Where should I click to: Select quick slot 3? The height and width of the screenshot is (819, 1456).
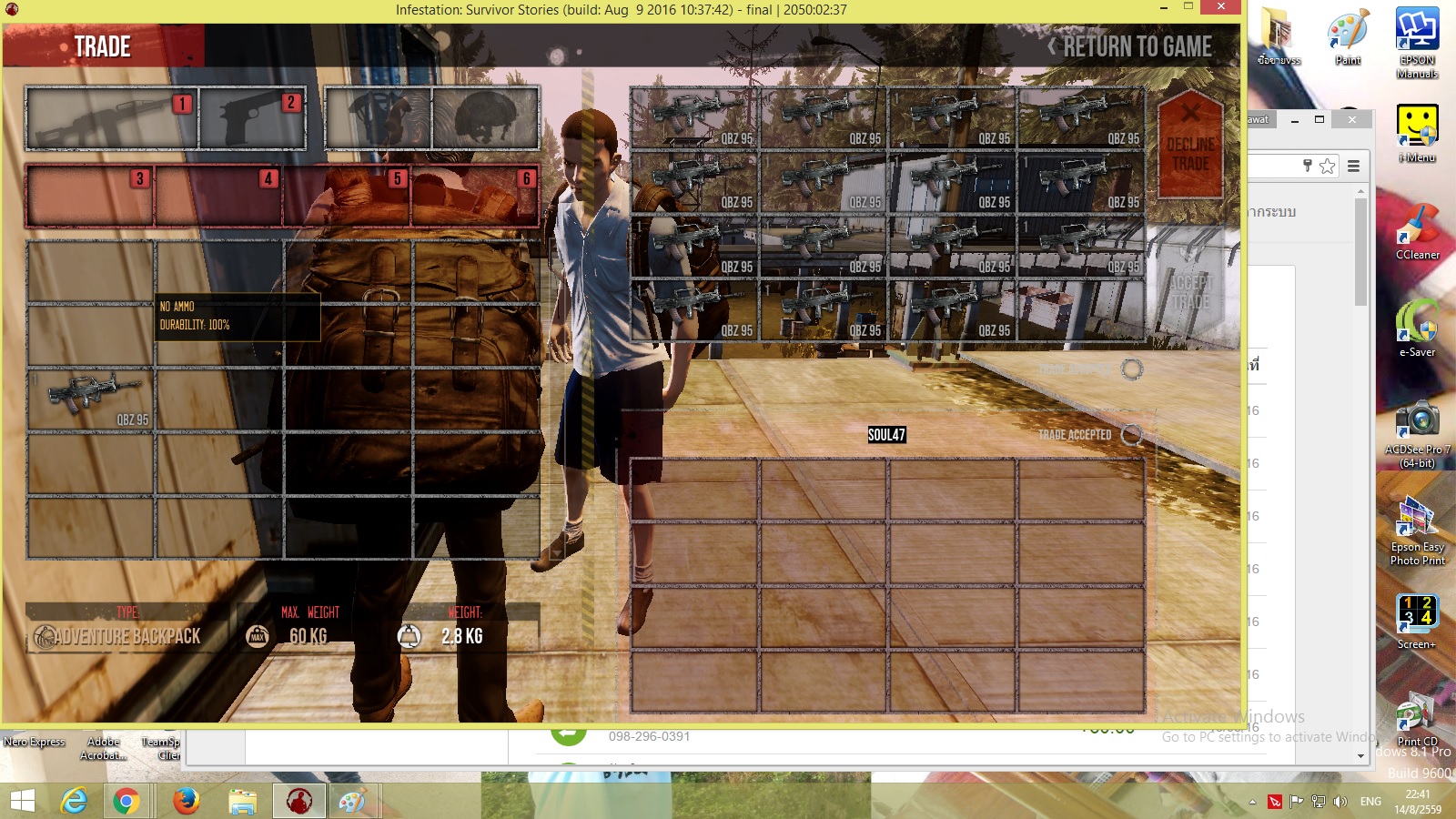click(x=89, y=196)
